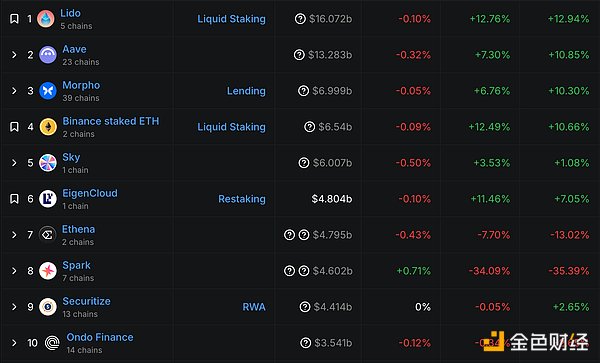The image size is (600, 363).
Task: Click the help icon beside Lido's $16.072b
Action: 300,19
